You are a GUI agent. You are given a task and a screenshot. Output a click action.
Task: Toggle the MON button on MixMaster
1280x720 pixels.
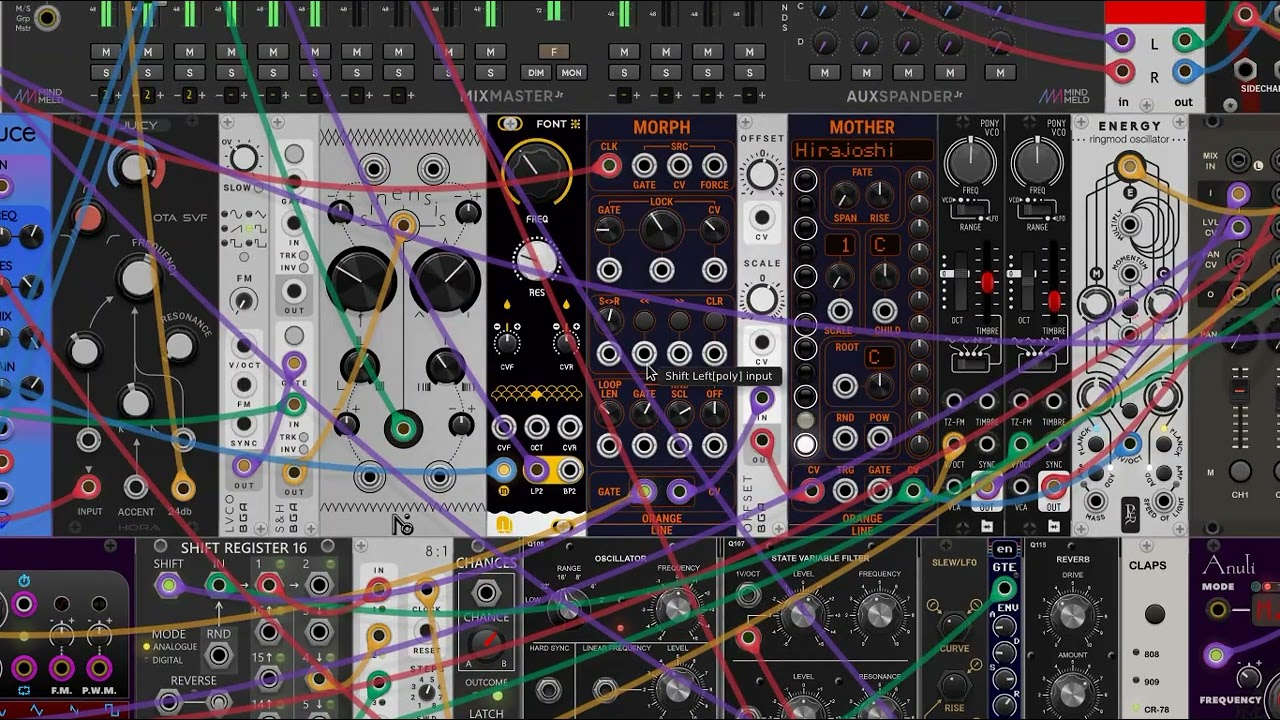[x=571, y=73]
